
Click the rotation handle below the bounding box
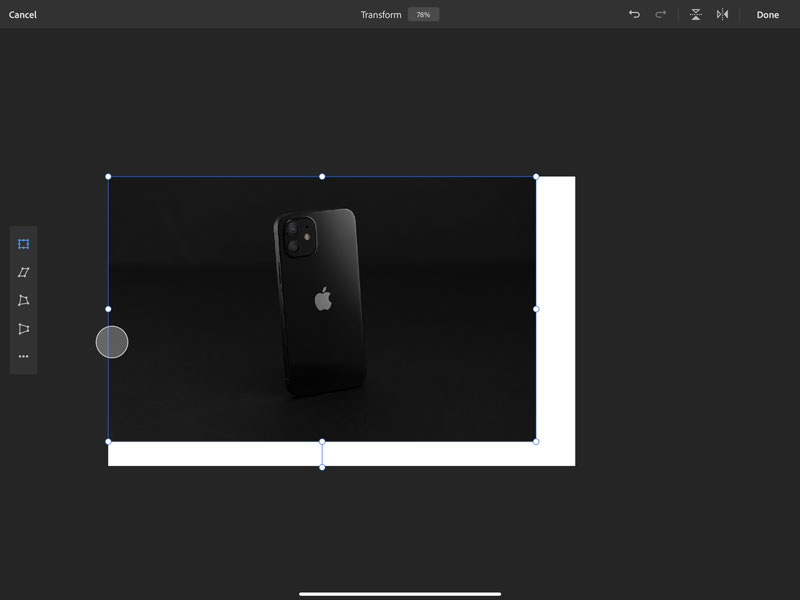tap(322, 467)
